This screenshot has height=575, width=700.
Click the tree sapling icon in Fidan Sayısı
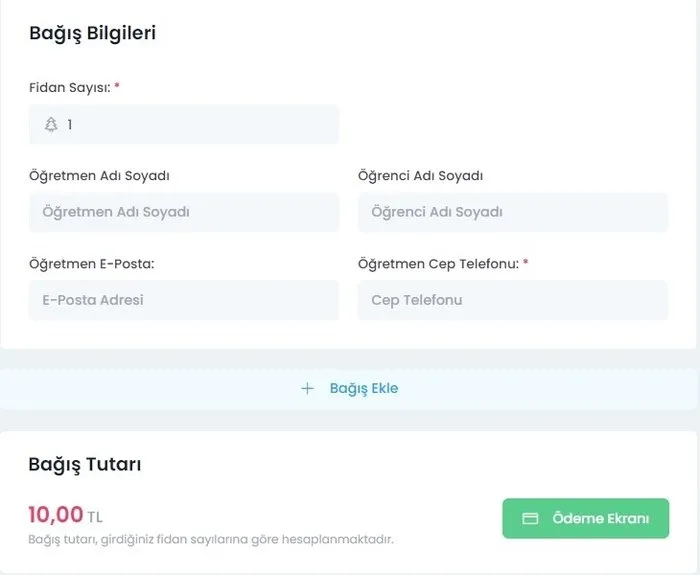click(x=51, y=125)
